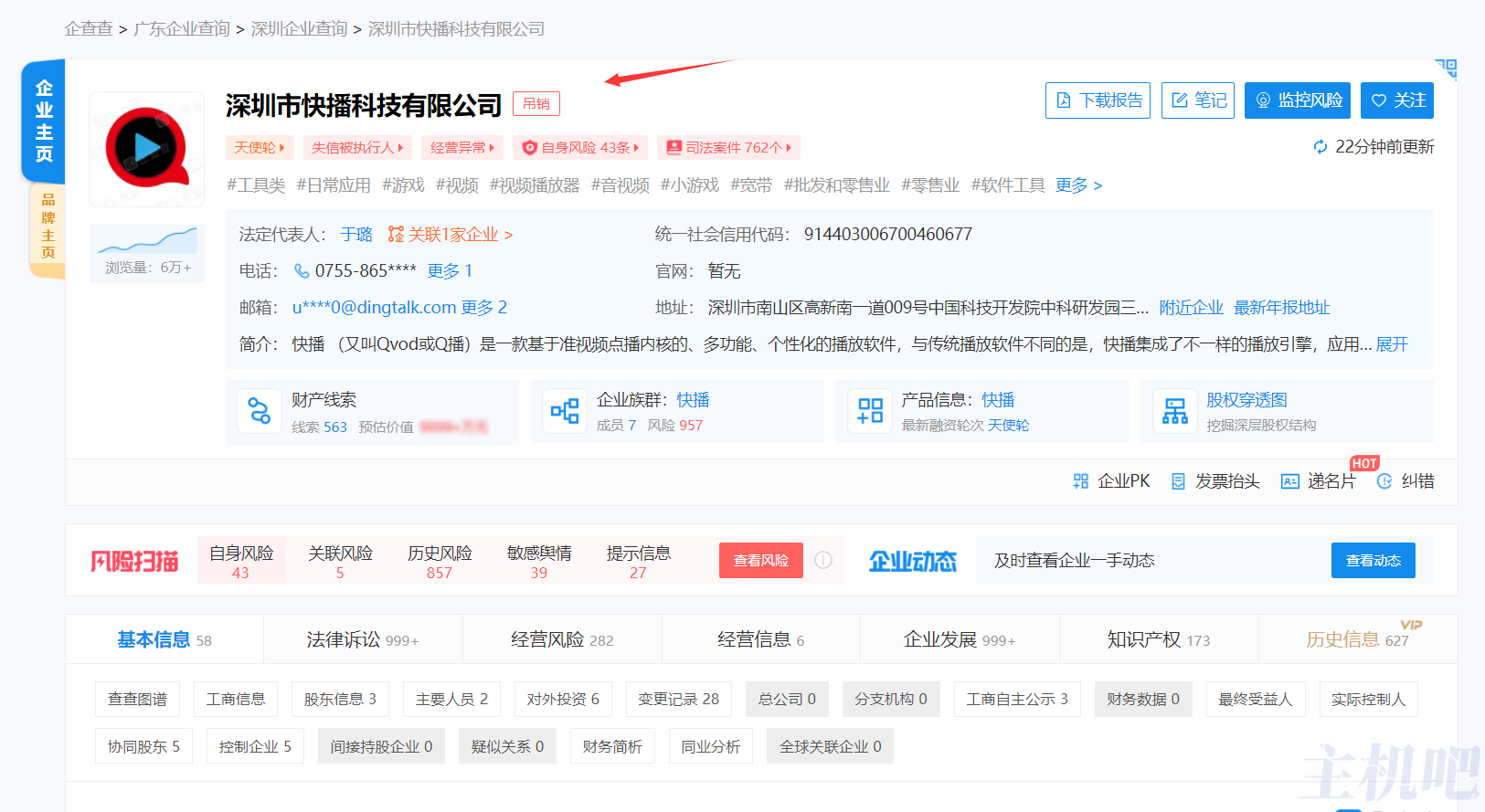Viewport: 1485px width, 812px height.
Task: Expand the 经营异常 tag
Action: coord(462,147)
